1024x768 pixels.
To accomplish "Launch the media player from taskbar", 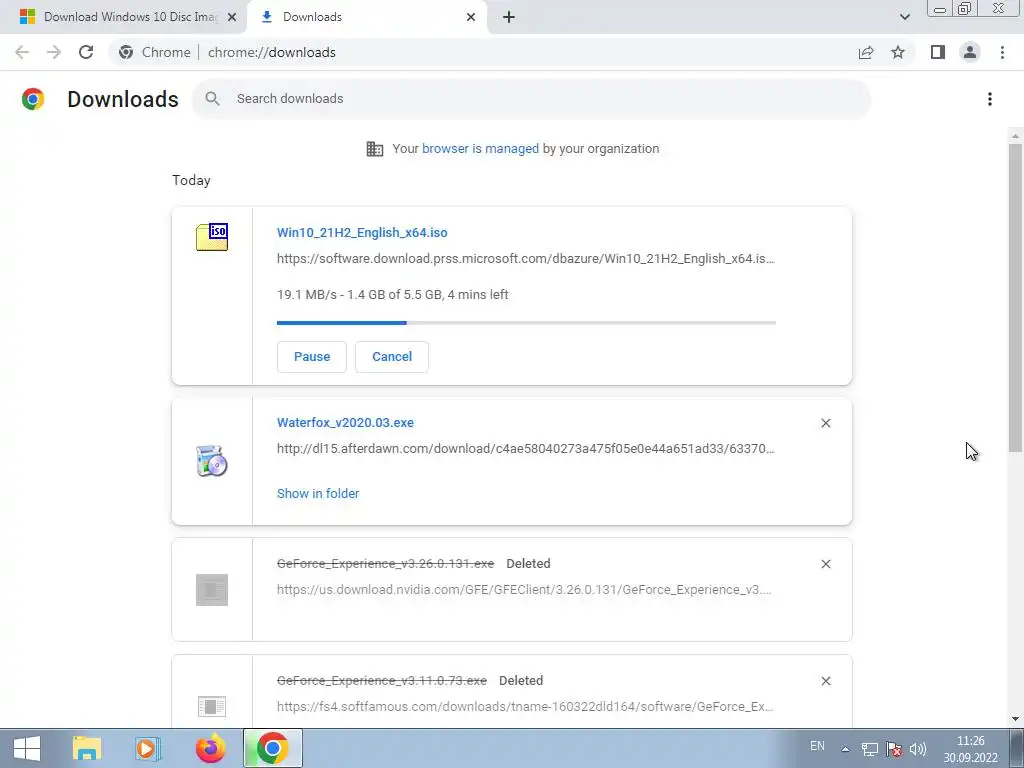I will pyautogui.click(x=147, y=748).
